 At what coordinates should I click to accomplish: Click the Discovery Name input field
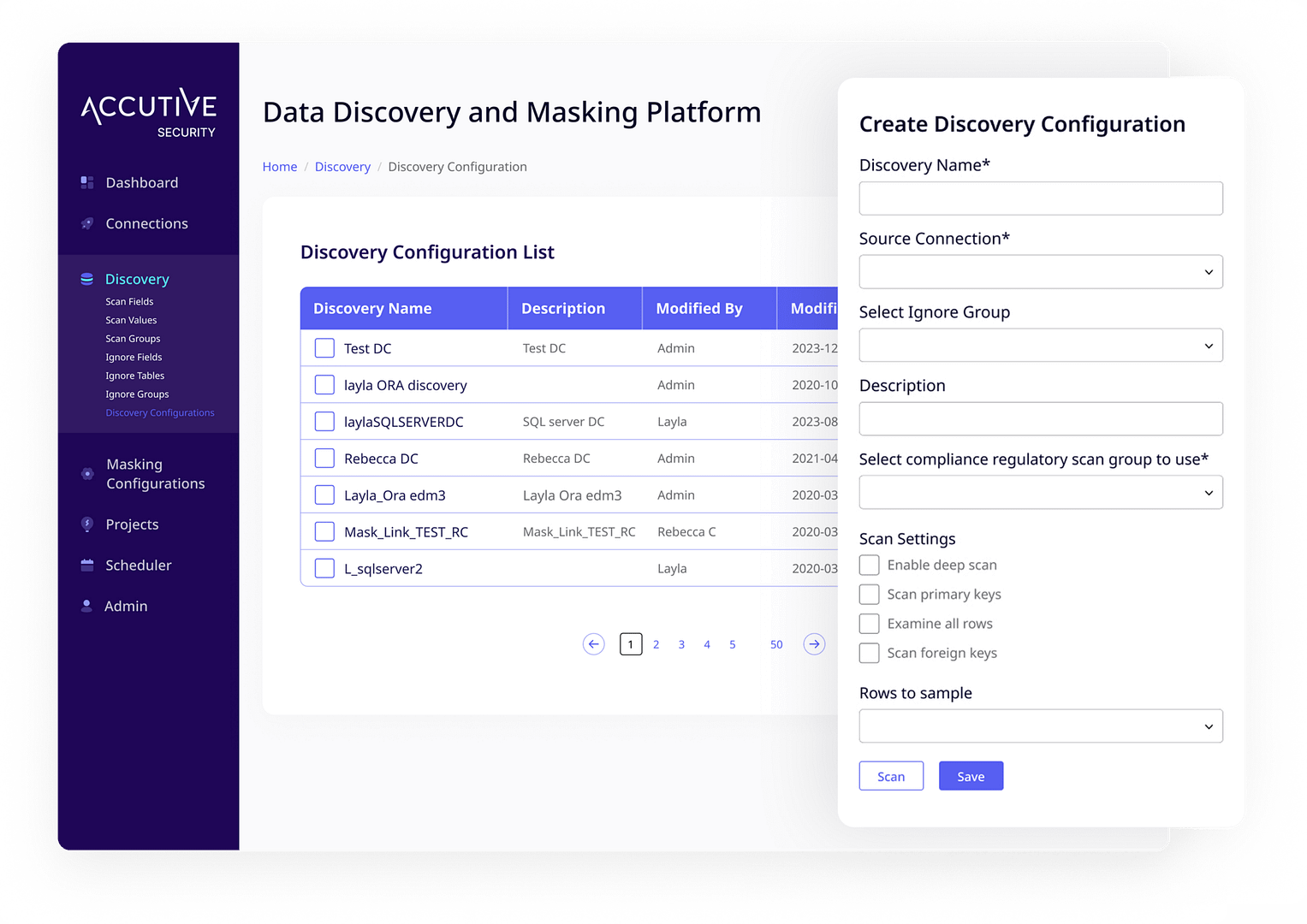tap(1040, 198)
